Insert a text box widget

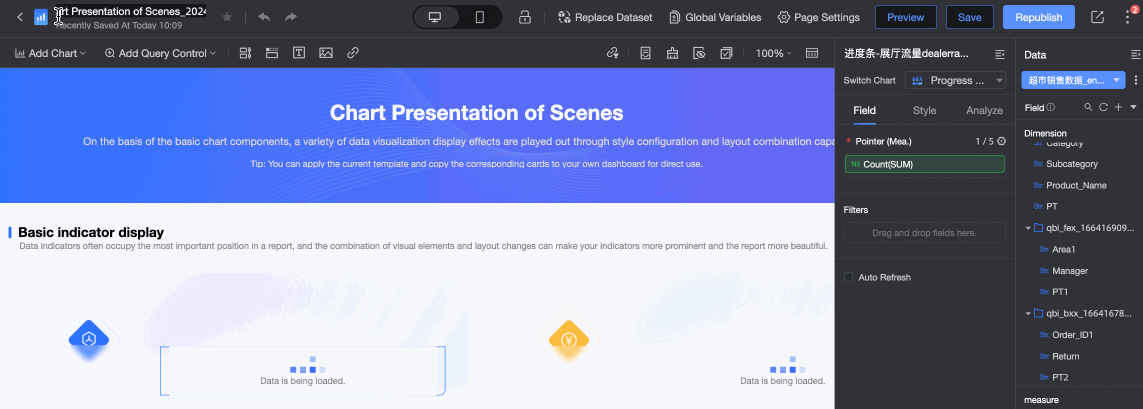coord(299,53)
